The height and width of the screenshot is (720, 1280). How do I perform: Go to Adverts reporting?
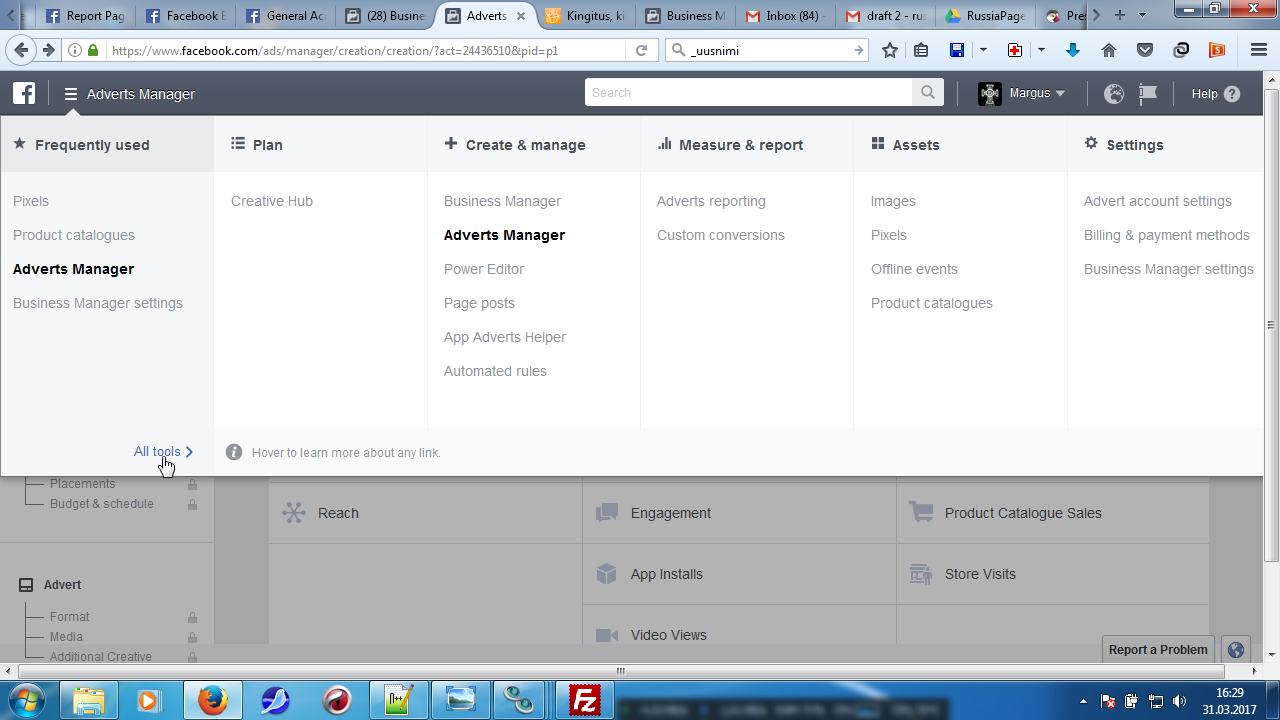[x=711, y=201]
